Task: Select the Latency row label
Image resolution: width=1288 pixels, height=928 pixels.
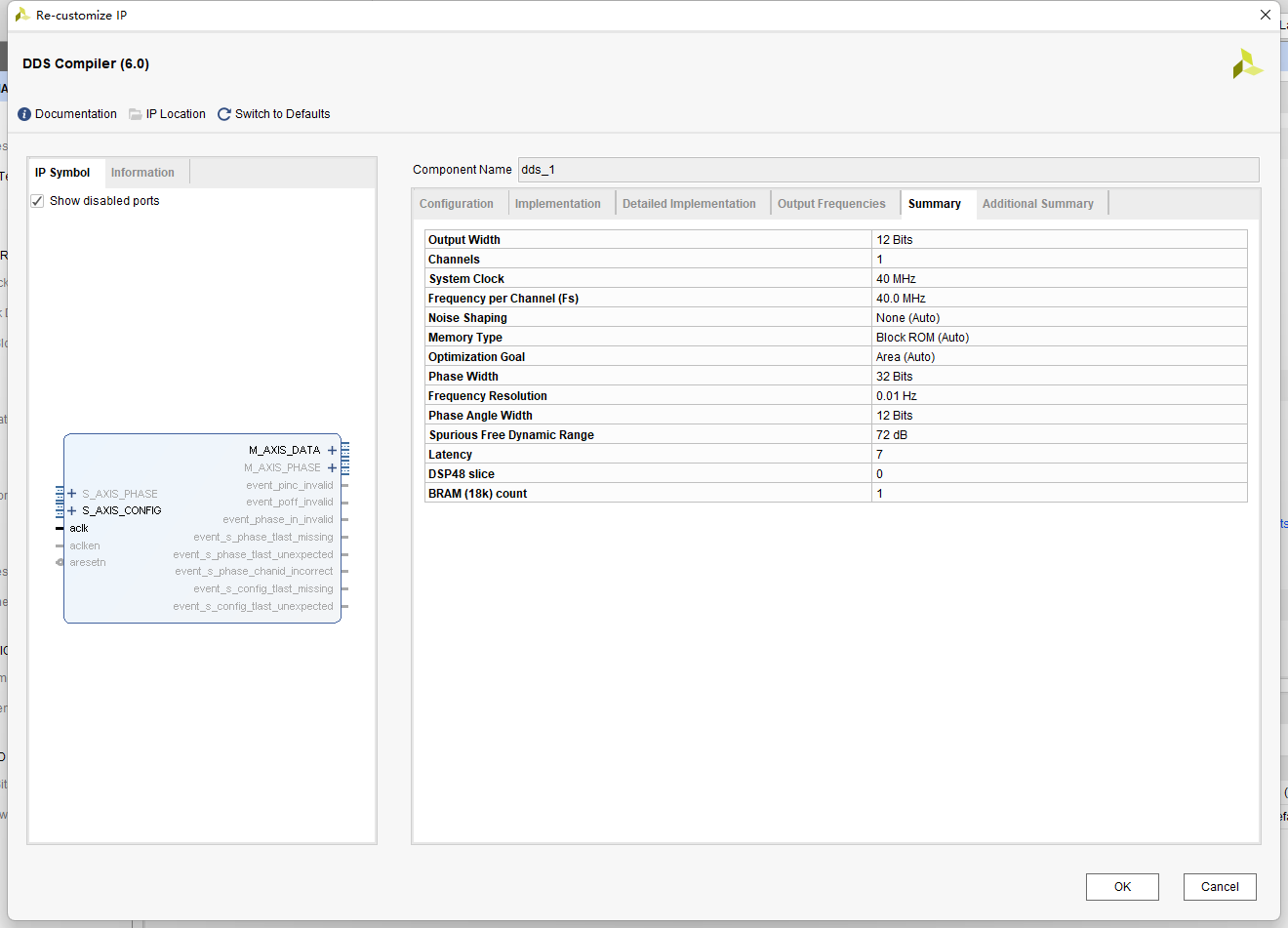Action: pyautogui.click(x=450, y=455)
